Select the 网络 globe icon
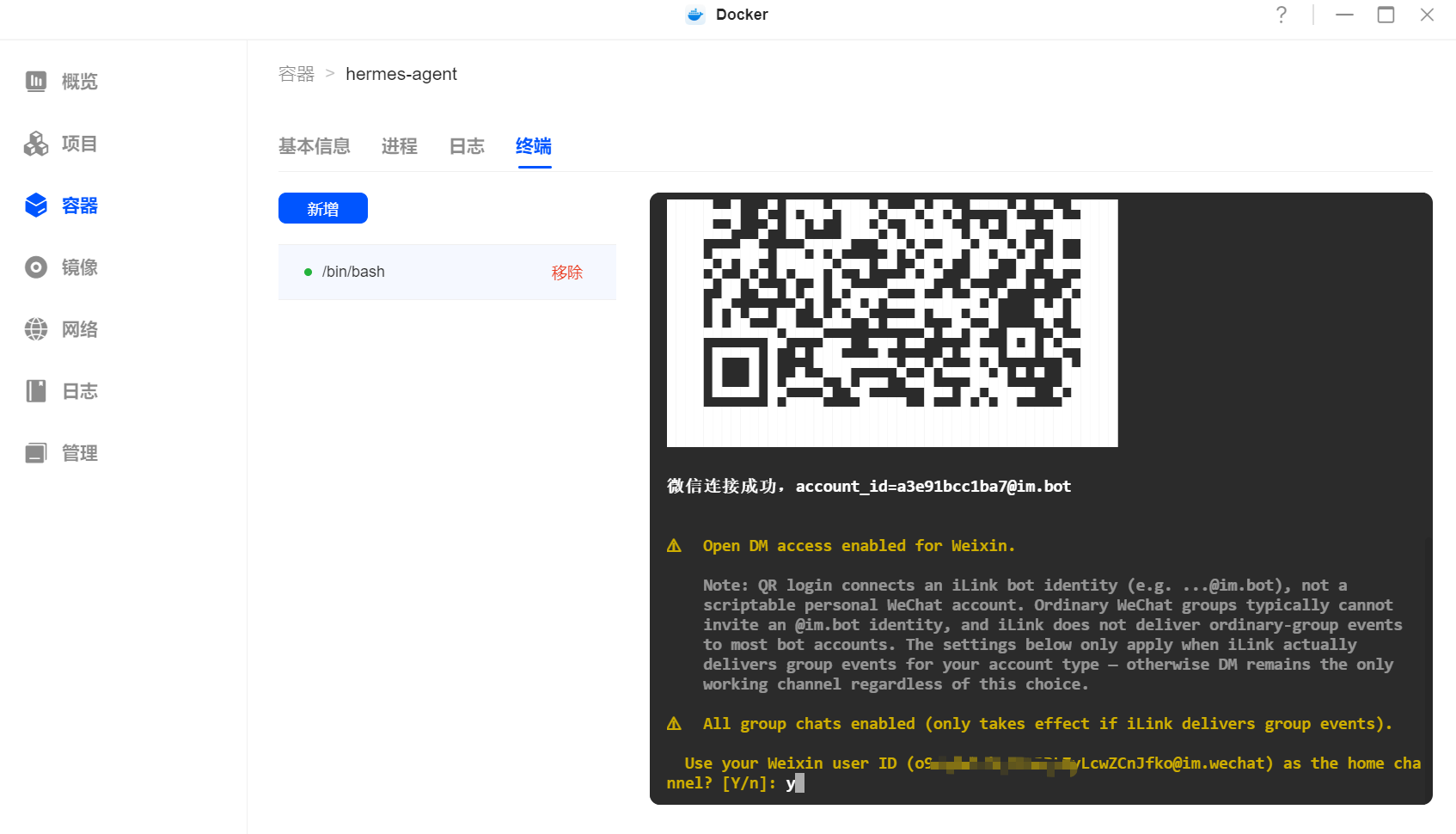This screenshot has width=1456, height=834. [x=36, y=329]
